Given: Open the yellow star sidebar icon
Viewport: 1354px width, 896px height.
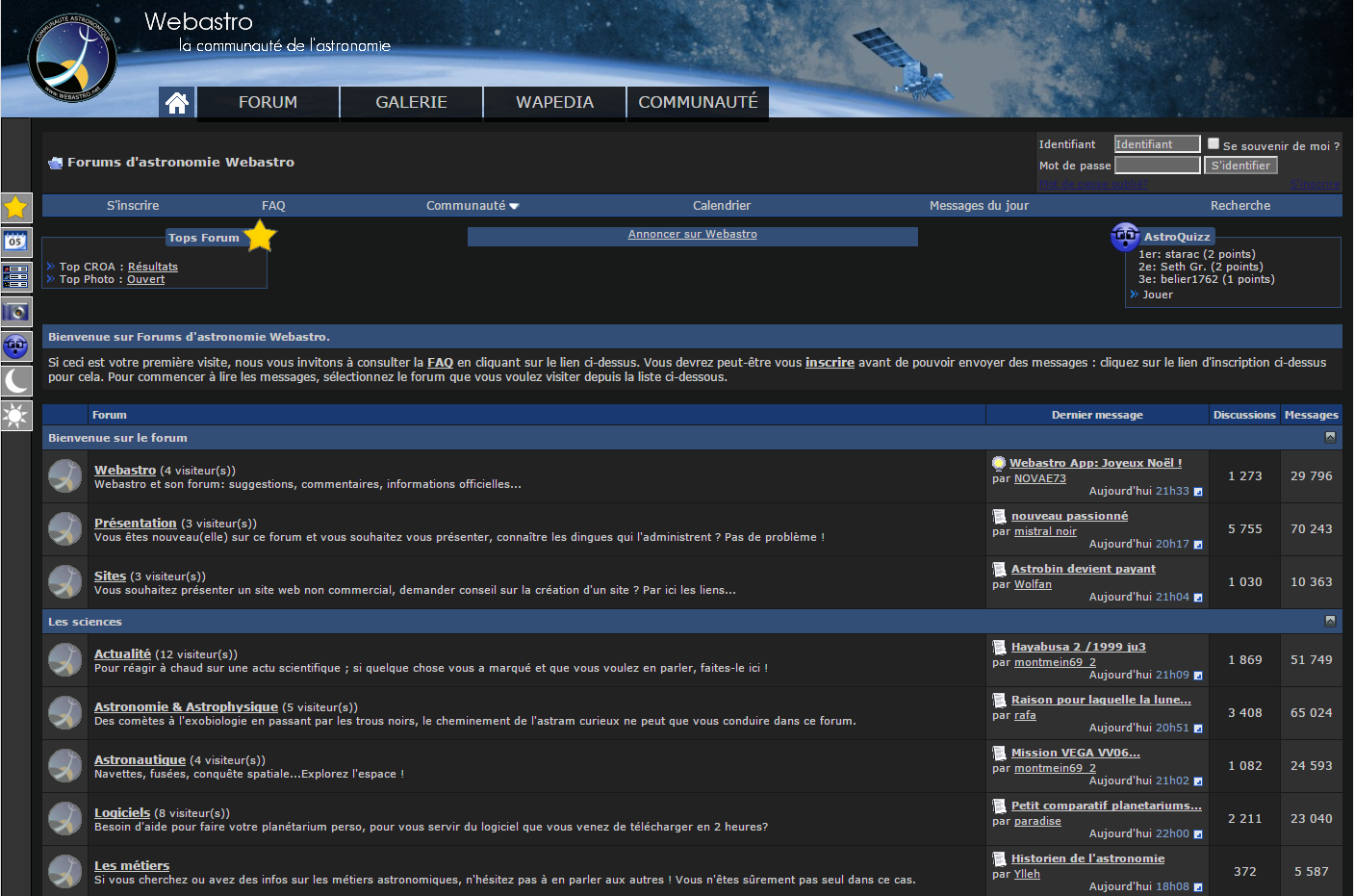Looking at the screenshot, I should [x=16, y=207].
